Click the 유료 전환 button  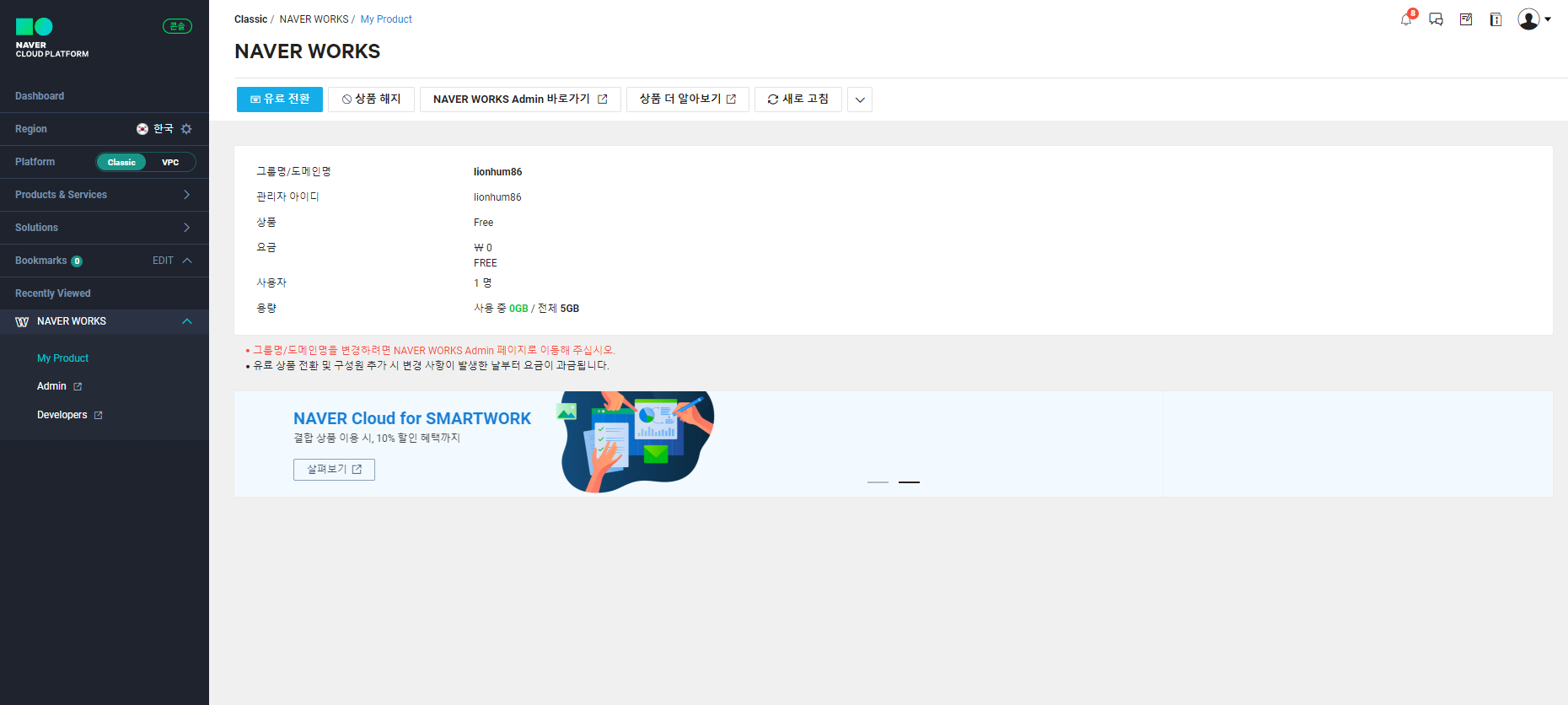tap(280, 100)
